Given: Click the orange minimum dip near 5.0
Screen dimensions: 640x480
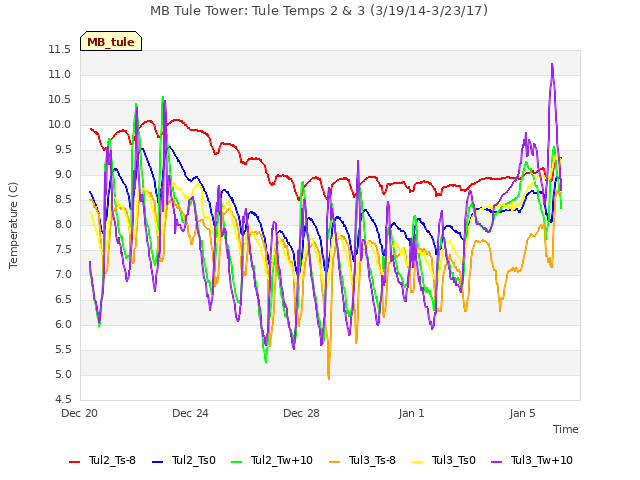Looking at the screenshot, I should 329,379.
